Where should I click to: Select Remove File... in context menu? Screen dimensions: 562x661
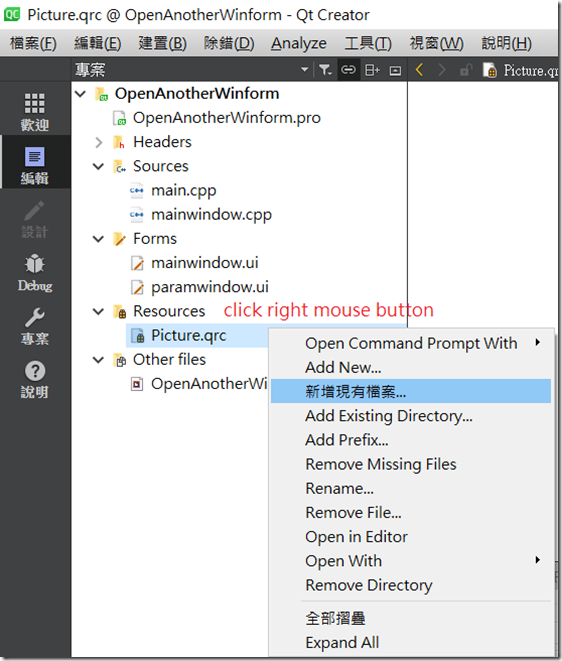[x=411, y=513]
